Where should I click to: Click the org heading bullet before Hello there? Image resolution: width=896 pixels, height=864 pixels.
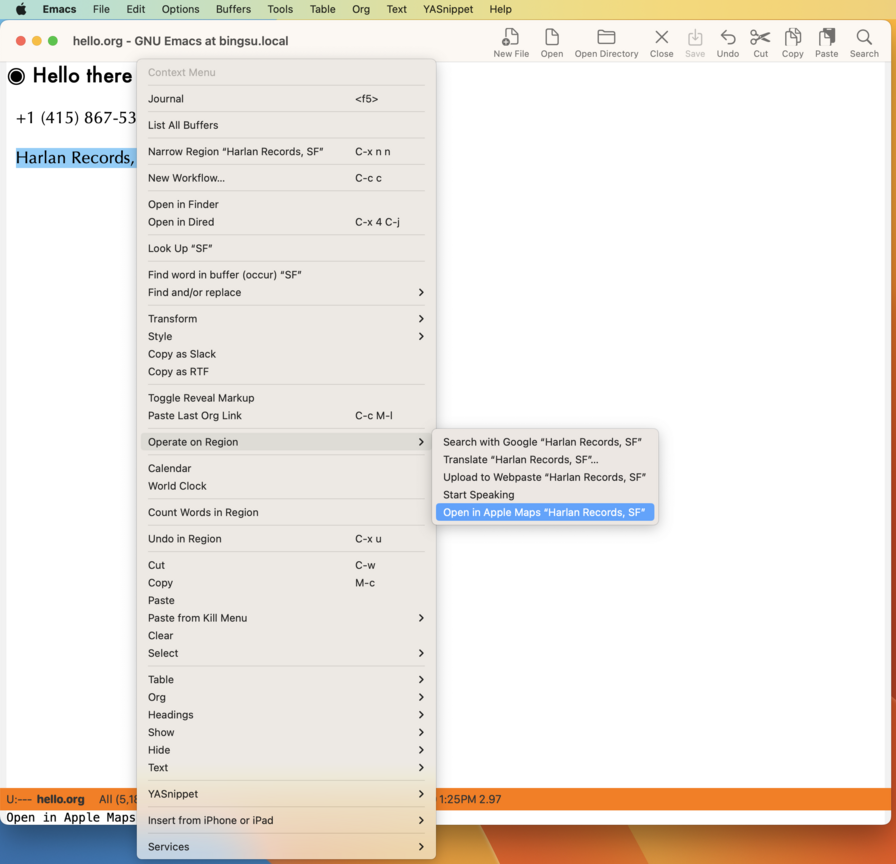(x=17, y=76)
